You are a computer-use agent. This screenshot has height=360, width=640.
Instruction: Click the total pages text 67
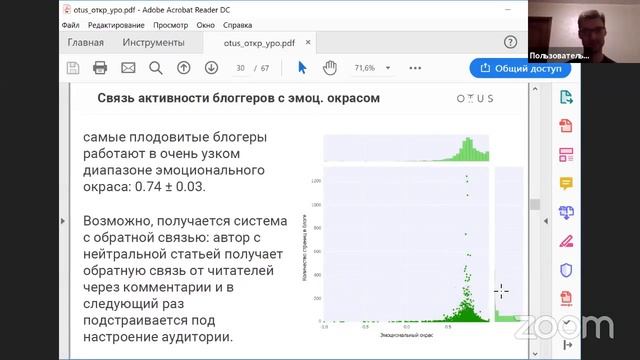point(265,68)
